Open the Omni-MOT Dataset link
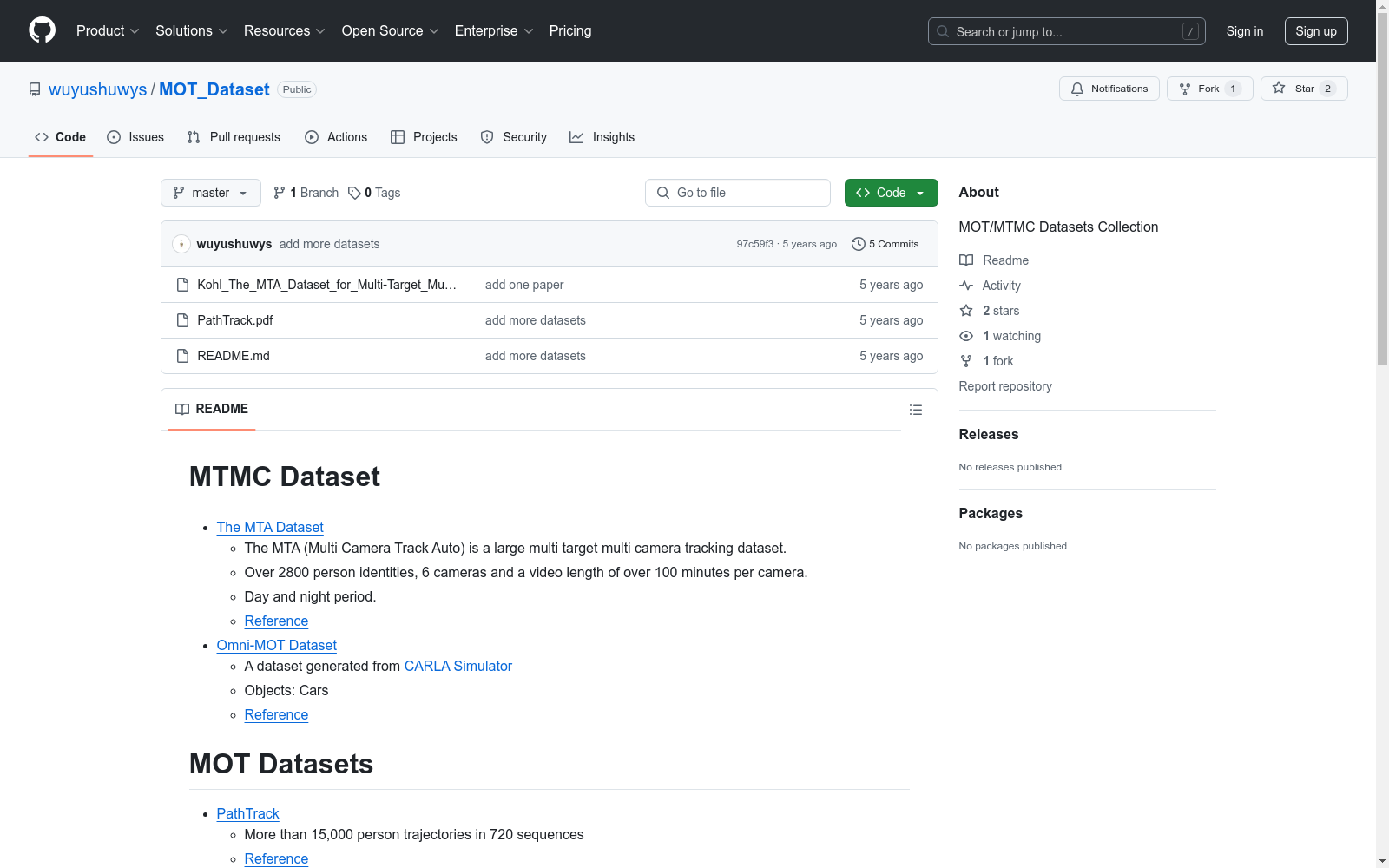 [277, 645]
